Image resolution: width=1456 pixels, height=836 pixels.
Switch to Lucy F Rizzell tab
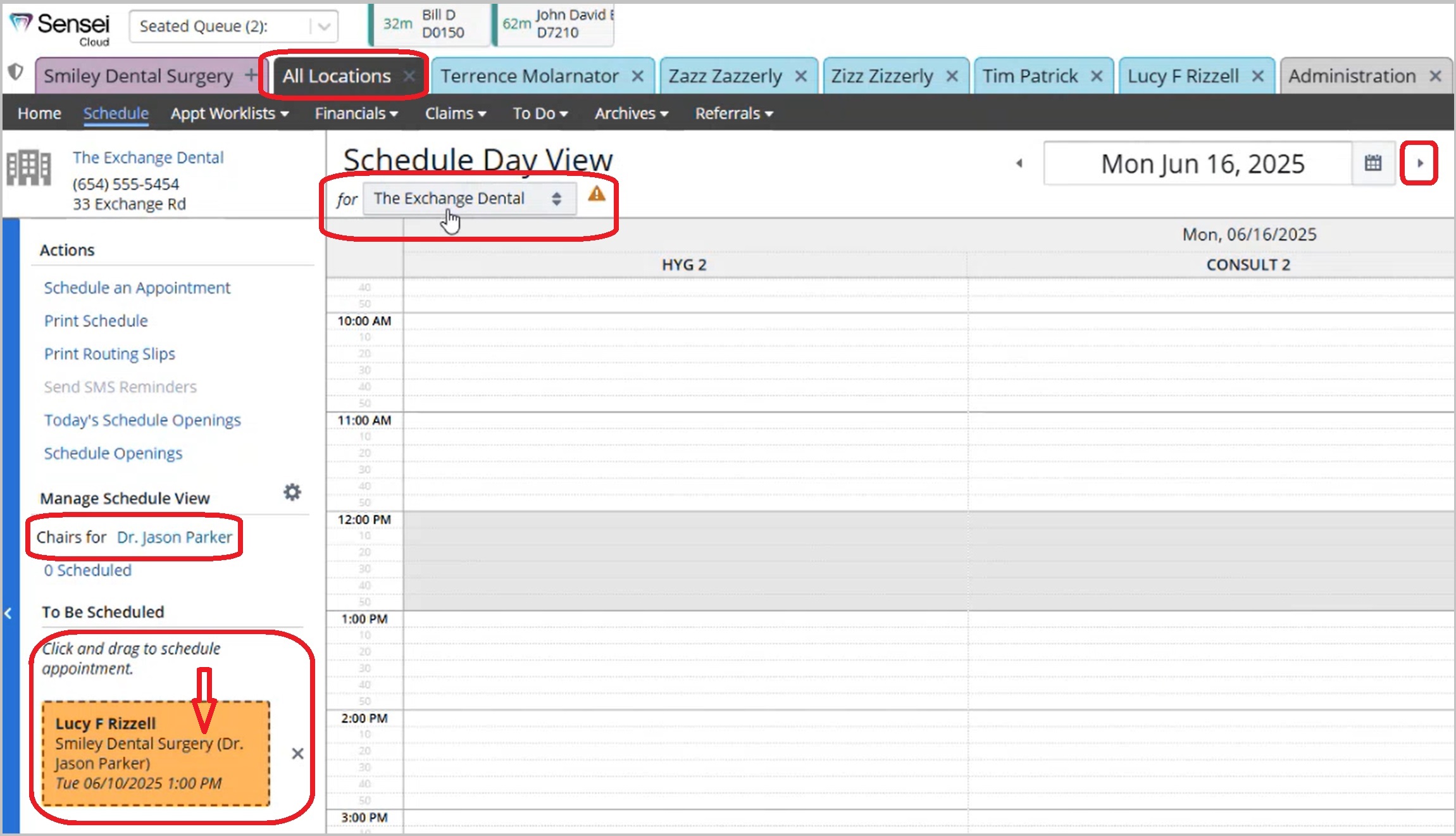(1183, 76)
